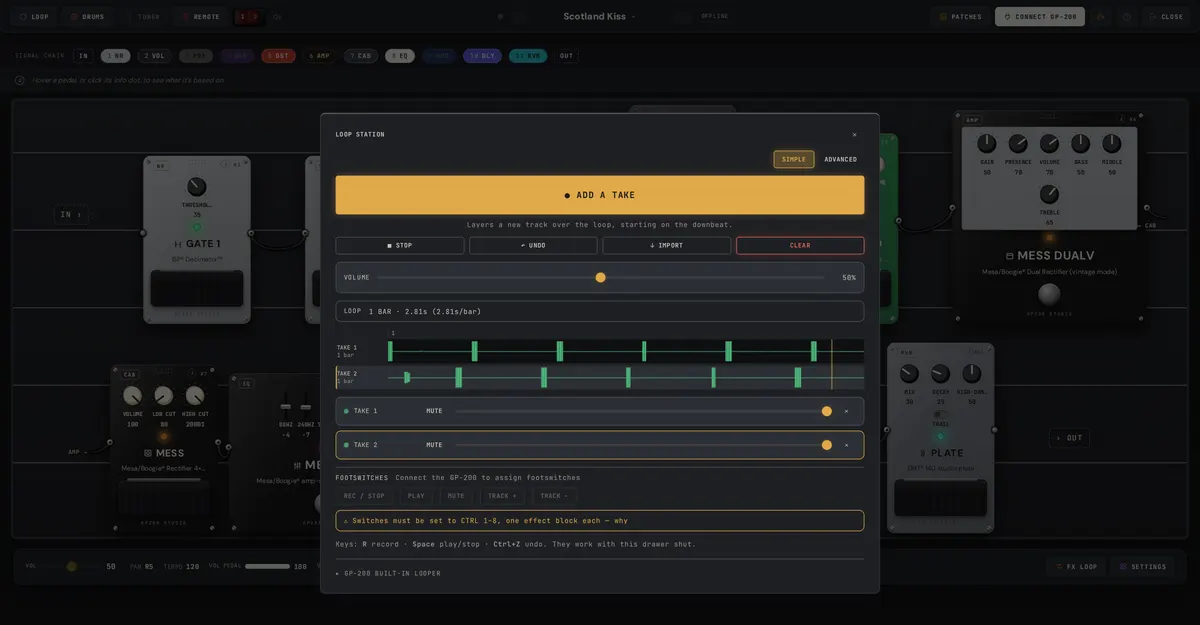
Task: Stomp the PLATE reverb pedal footswitch
Action: point(940,498)
